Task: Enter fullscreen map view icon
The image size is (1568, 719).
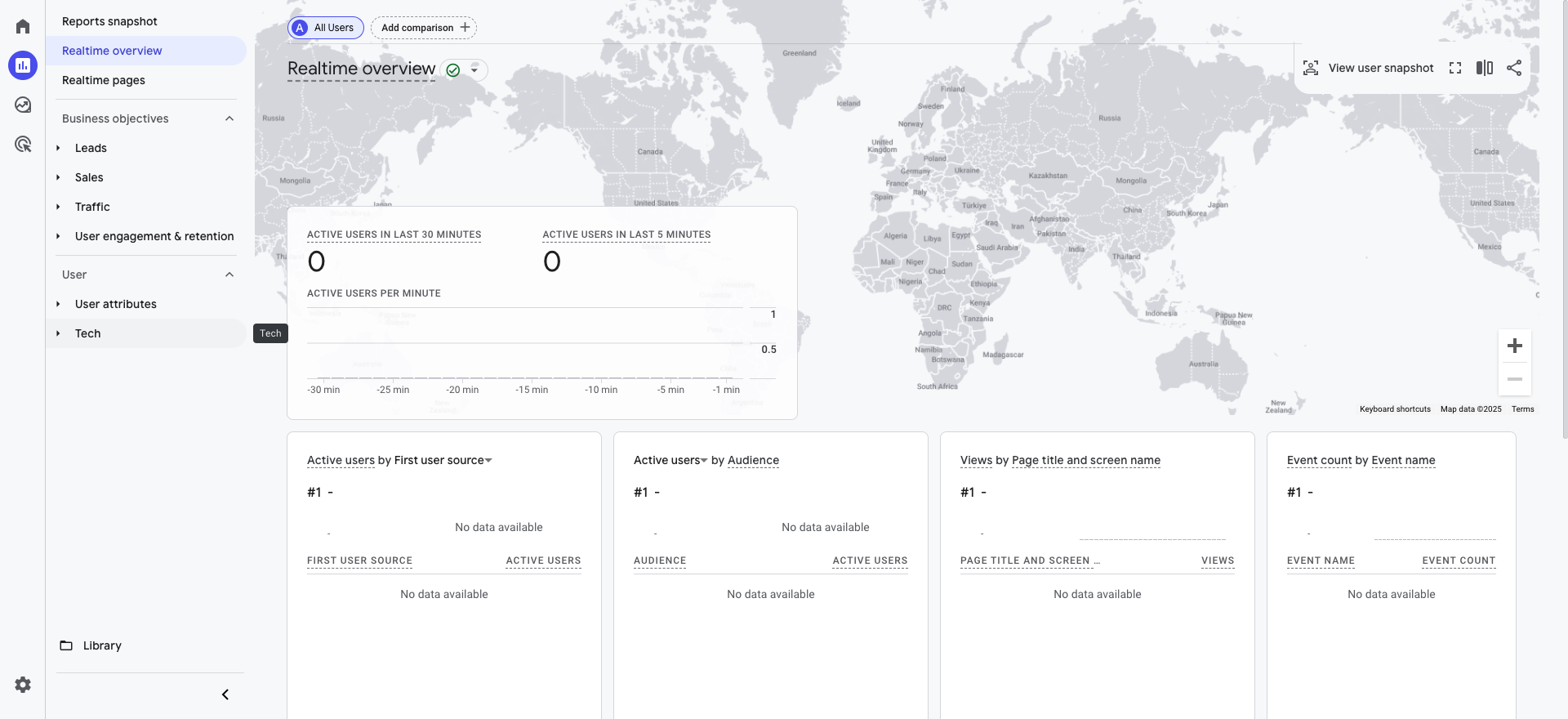Action: 1455,68
